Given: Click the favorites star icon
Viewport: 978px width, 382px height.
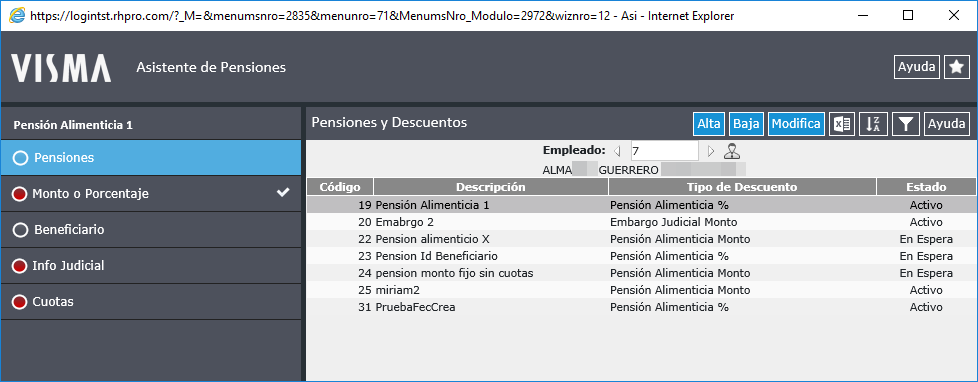Looking at the screenshot, I should 957,67.
